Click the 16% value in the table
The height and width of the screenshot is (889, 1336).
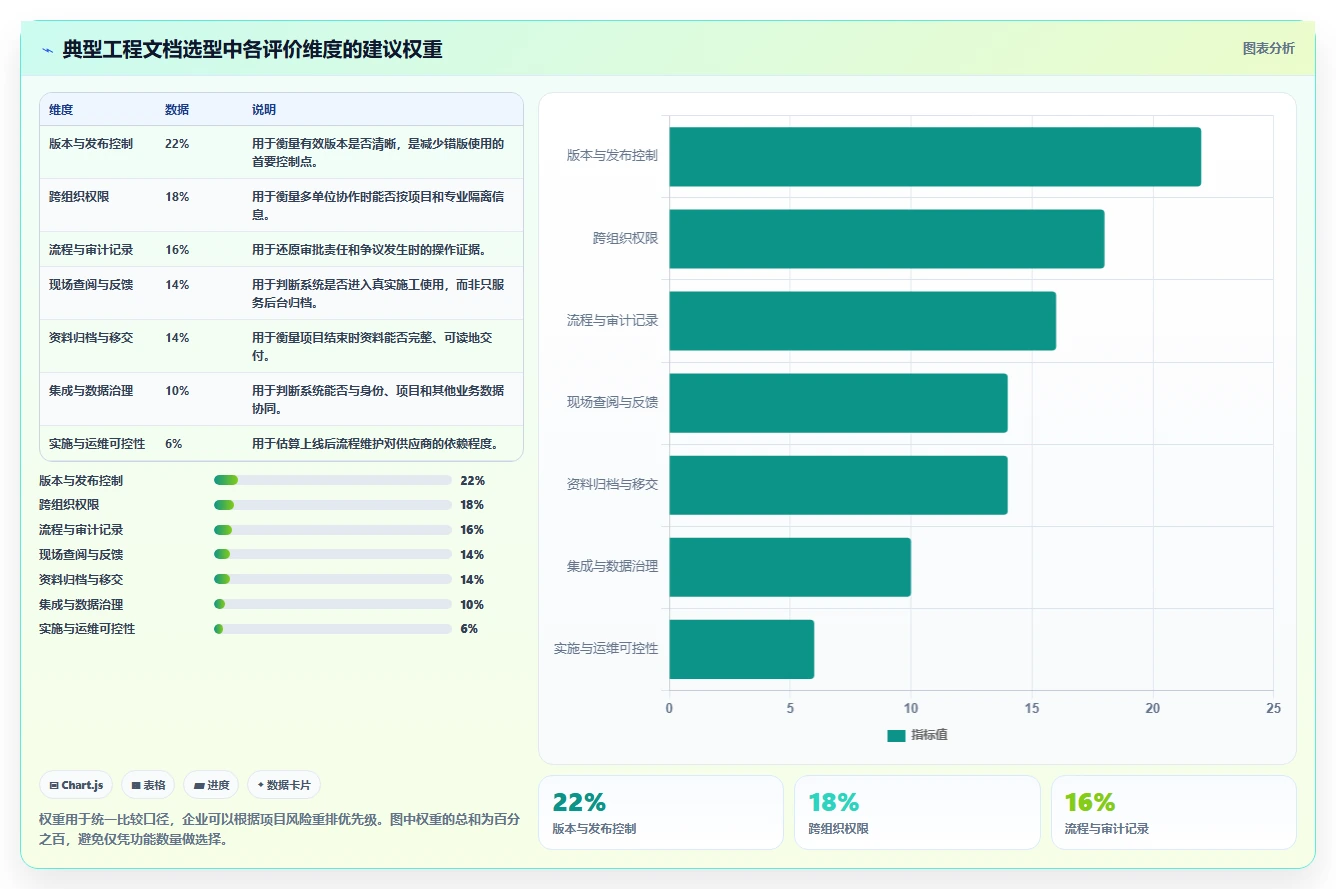point(177,249)
